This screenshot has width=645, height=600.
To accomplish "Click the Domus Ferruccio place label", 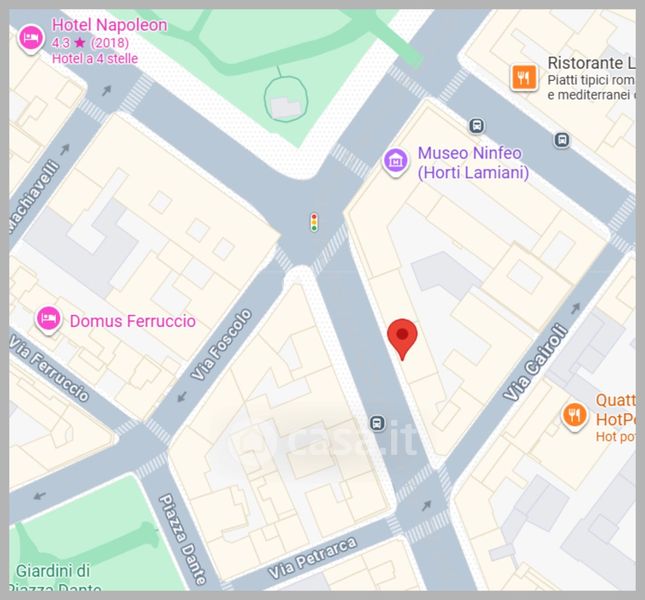I will [132, 321].
